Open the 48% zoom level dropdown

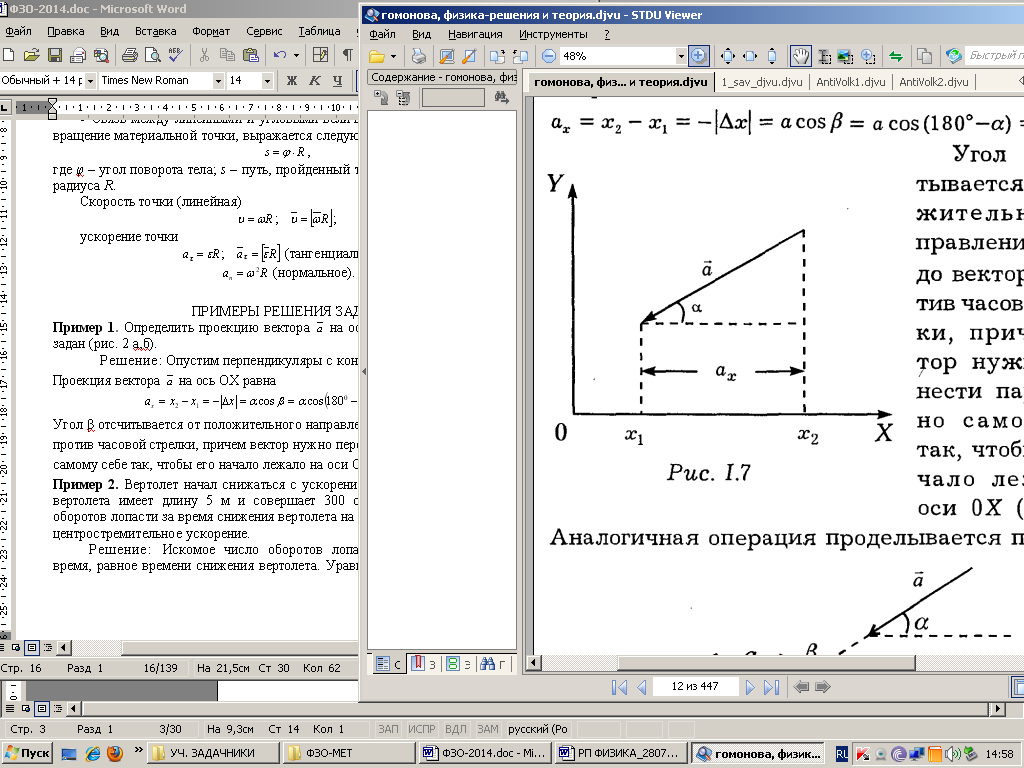[x=681, y=57]
